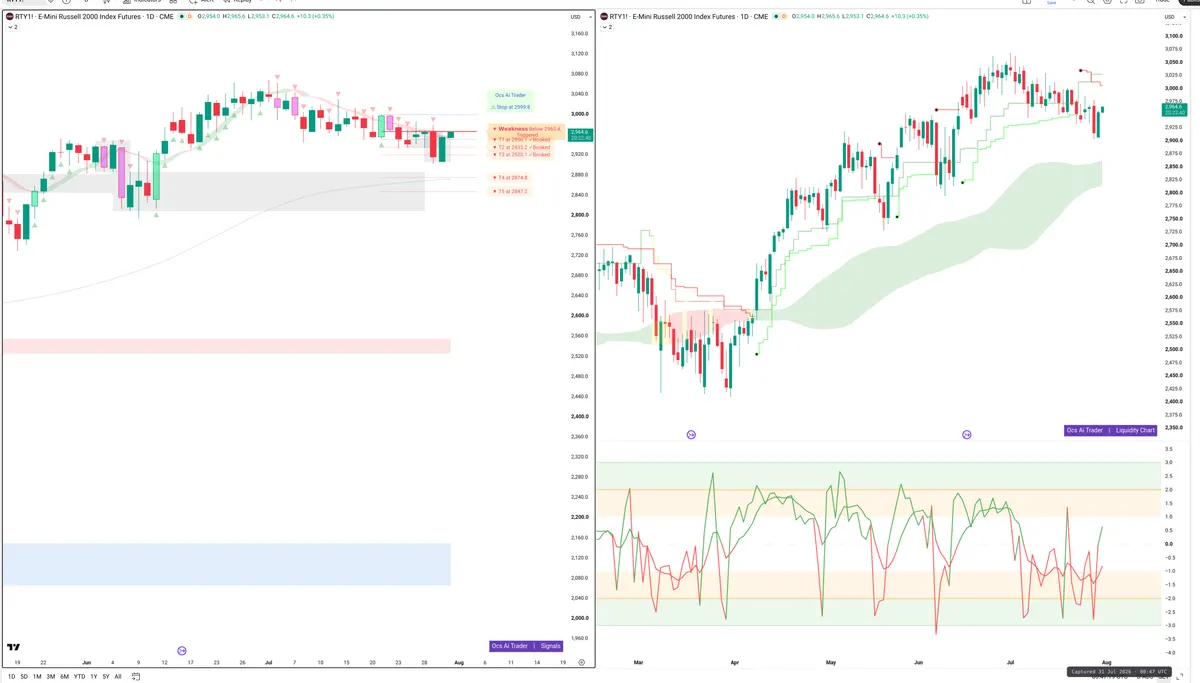Click orange D delayed-data badge in right chart
This screenshot has height=683, width=1200.
[x=782, y=17]
